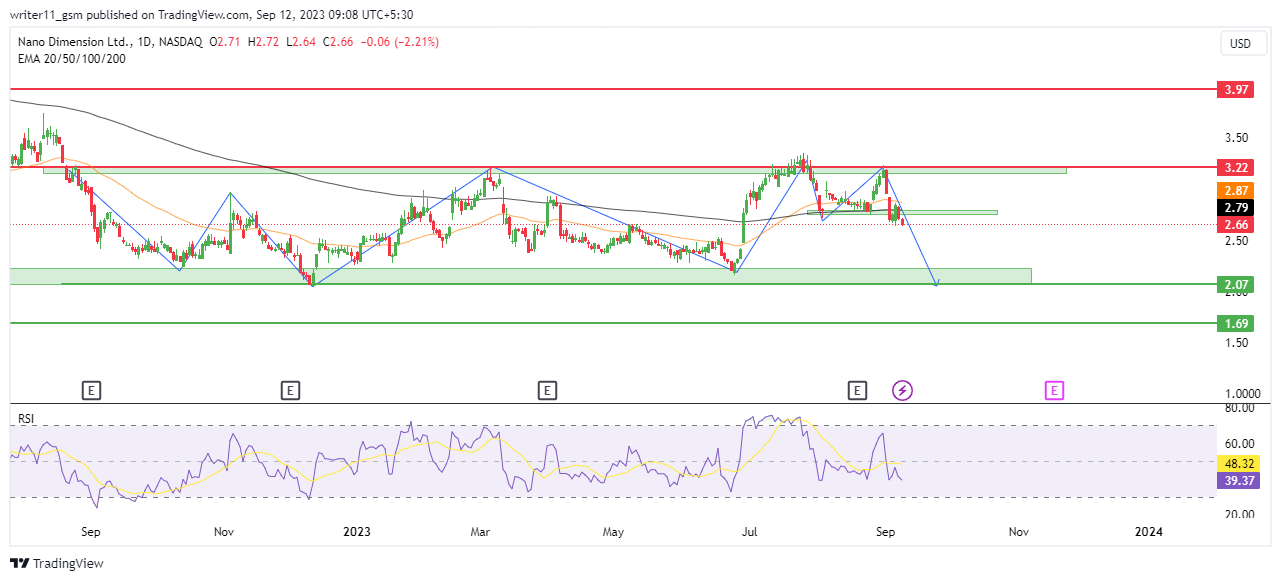
Task: Click the Mar label on time axis
Action: click(x=480, y=533)
